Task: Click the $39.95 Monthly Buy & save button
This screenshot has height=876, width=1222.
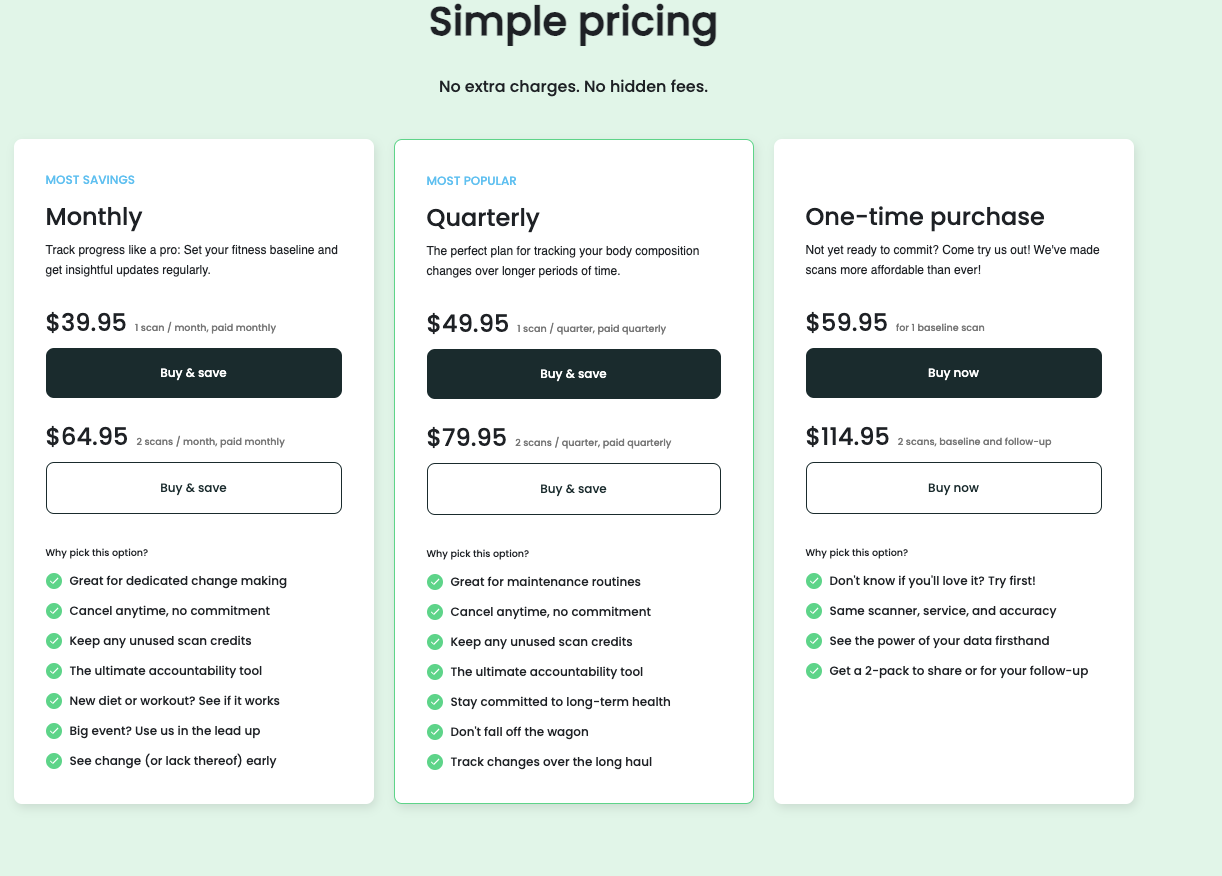Action: coord(193,373)
